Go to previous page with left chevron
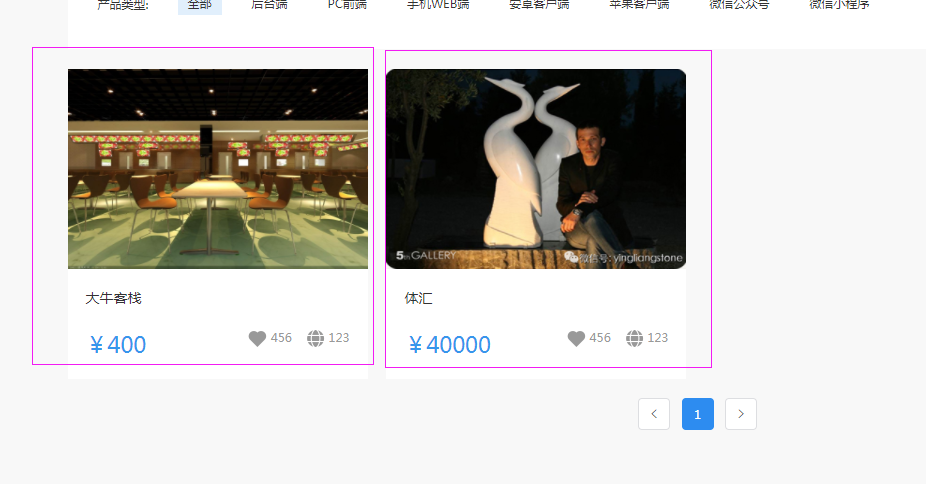926x486 pixels. tap(654, 414)
